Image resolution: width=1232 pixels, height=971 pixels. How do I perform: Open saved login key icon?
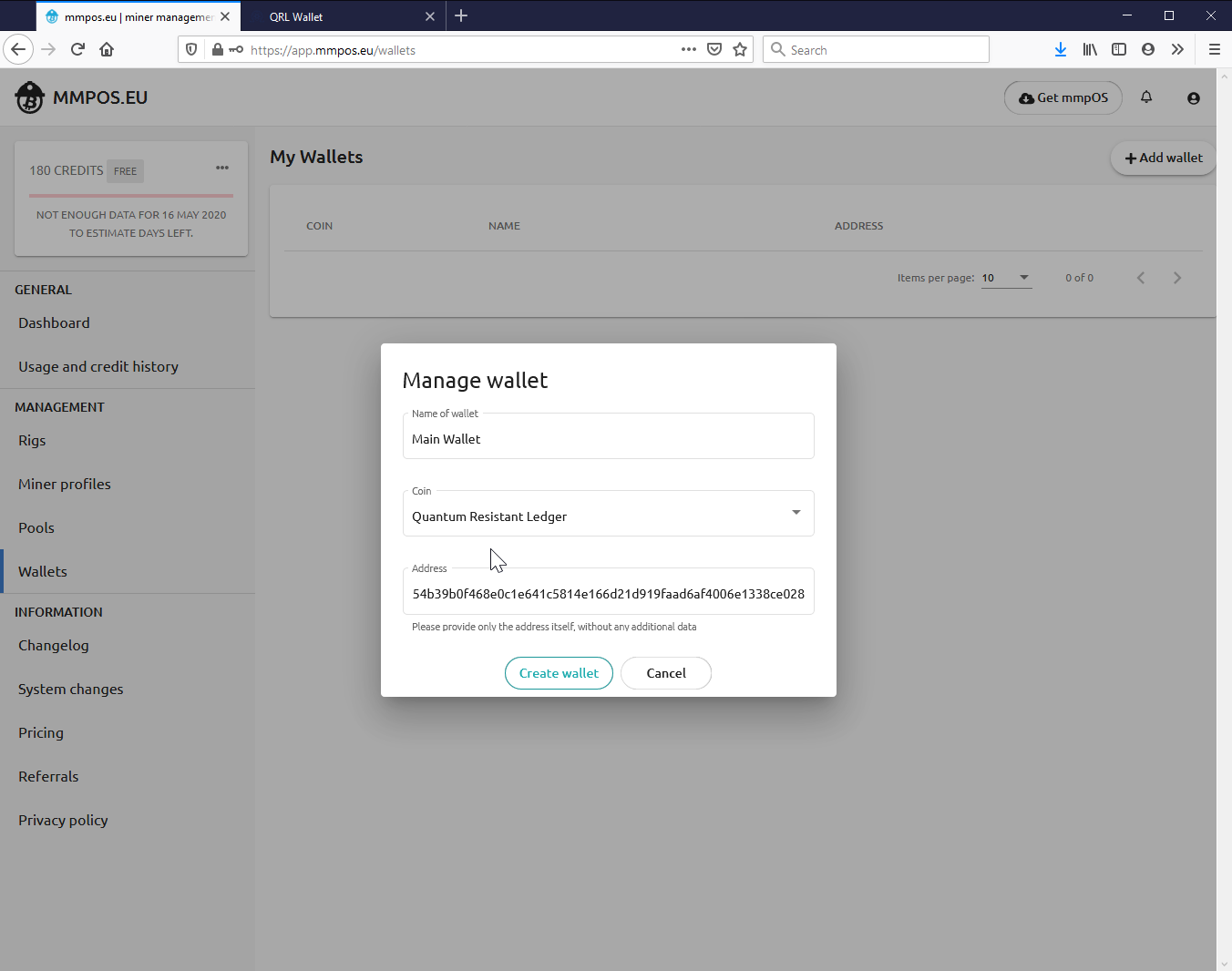click(x=236, y=49)
